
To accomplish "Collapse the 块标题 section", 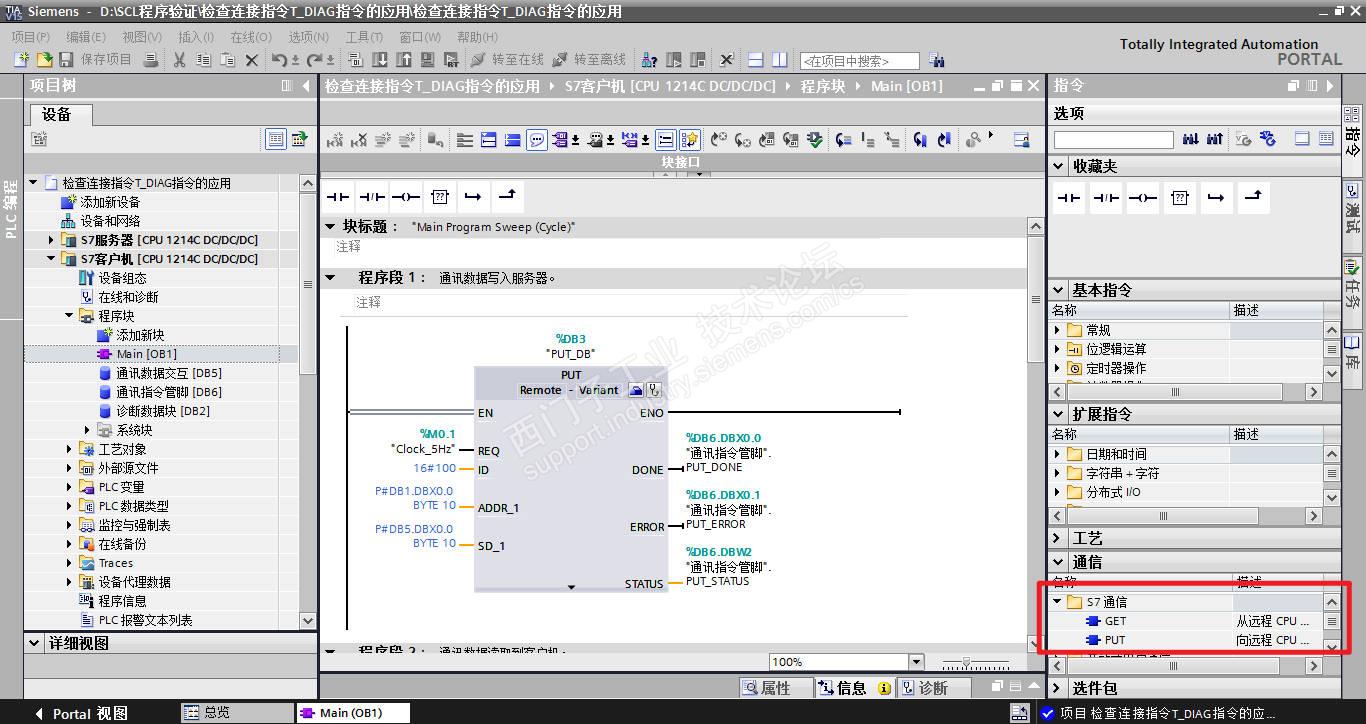I will pos(330,227).
